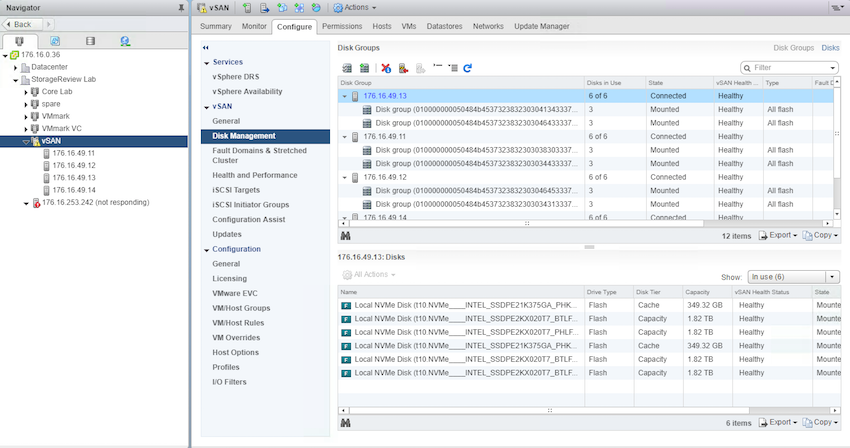Switch to Networking navigator view
850x448 pixels.
[125, 41]
